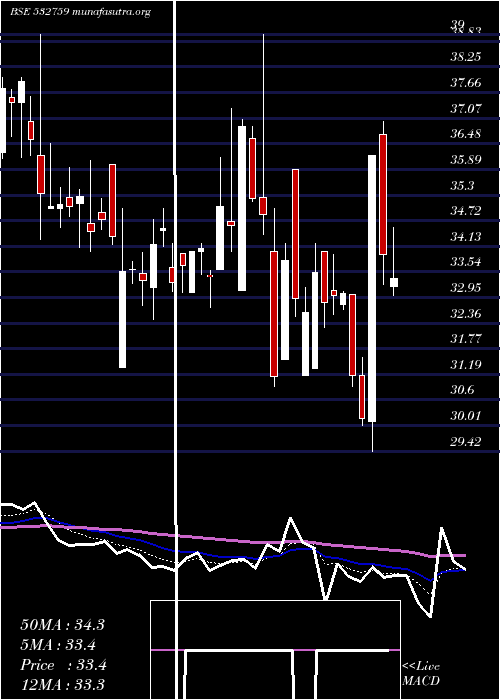Image resolution: width=500 pixels, height=700 pixels.
Task: Select the 31.77 price axis label
Action: click(466, 339)
